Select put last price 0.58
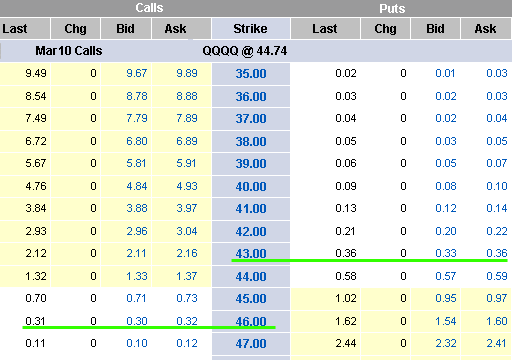Viewport: 512px width, 360px height. pyautogui.click(x=346, y=276)
